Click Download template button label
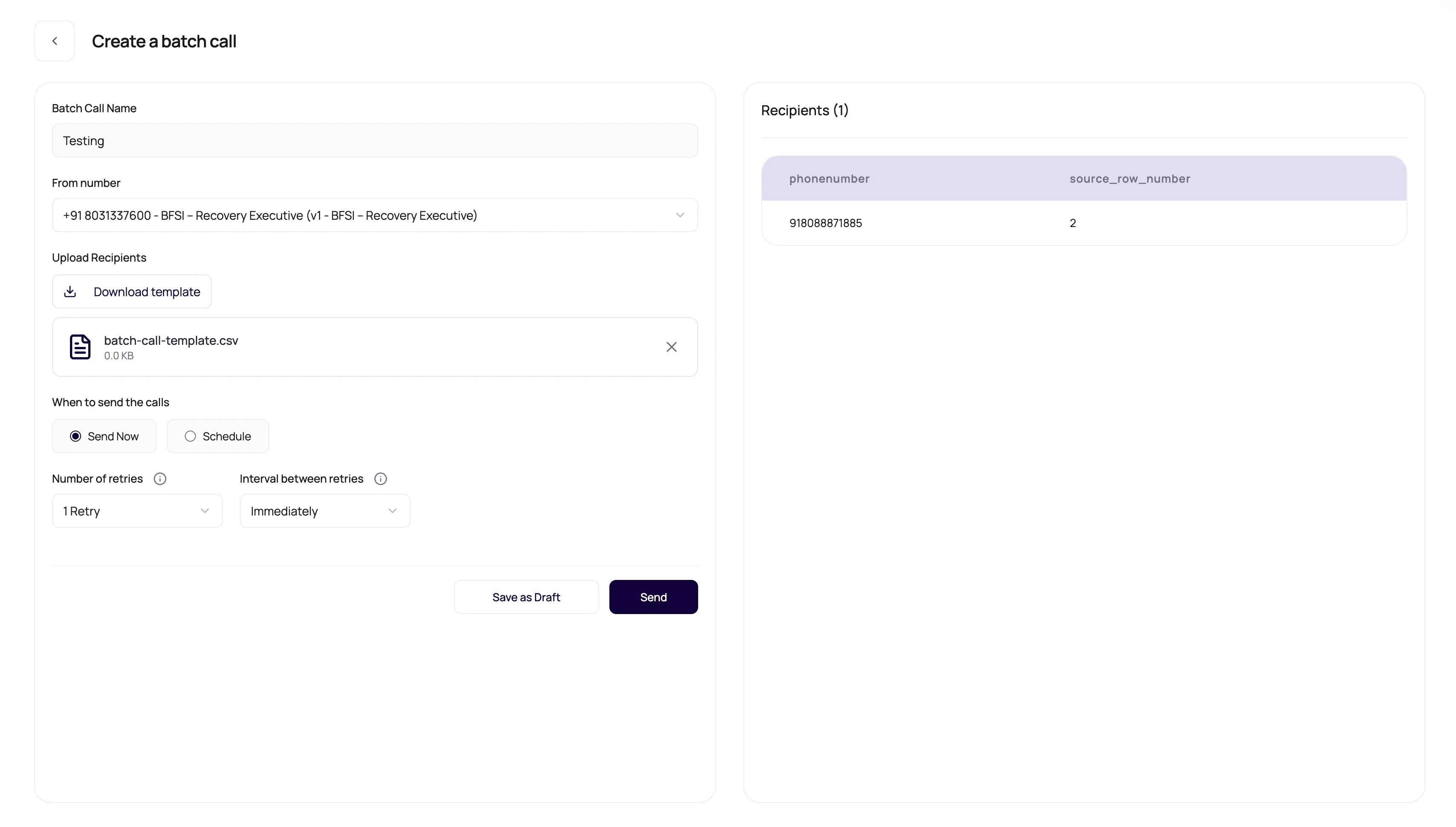Viewport: 1456px width, 827px height. click(x=146, y=292)
